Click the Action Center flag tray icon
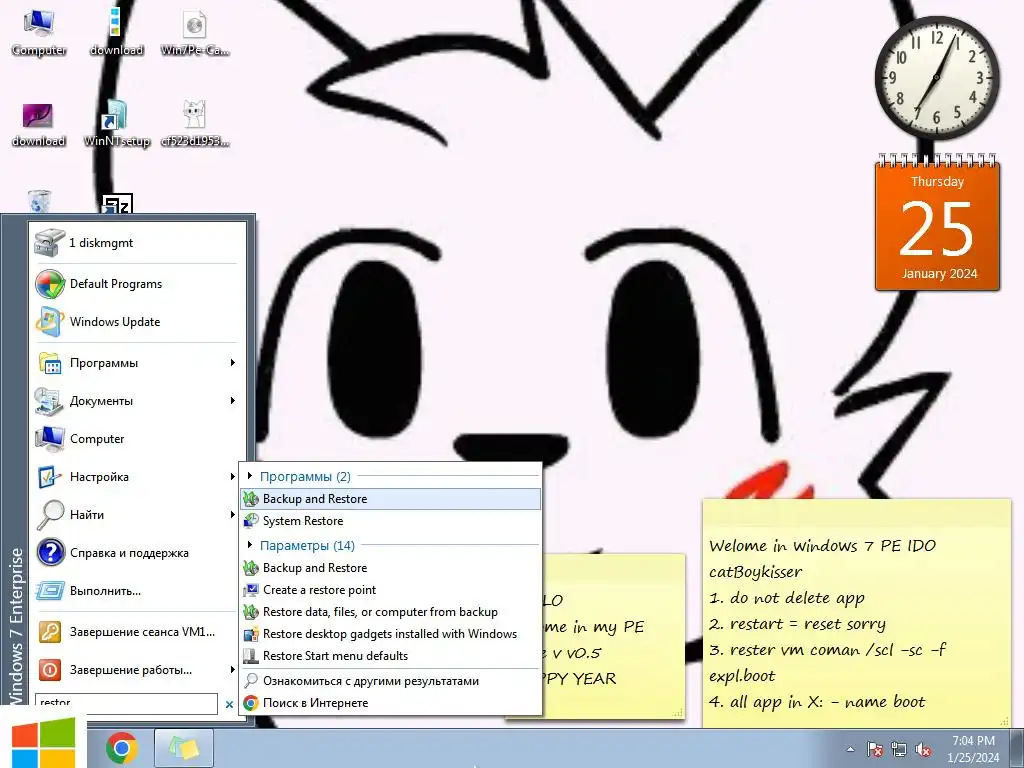 [x=874, y=749]
